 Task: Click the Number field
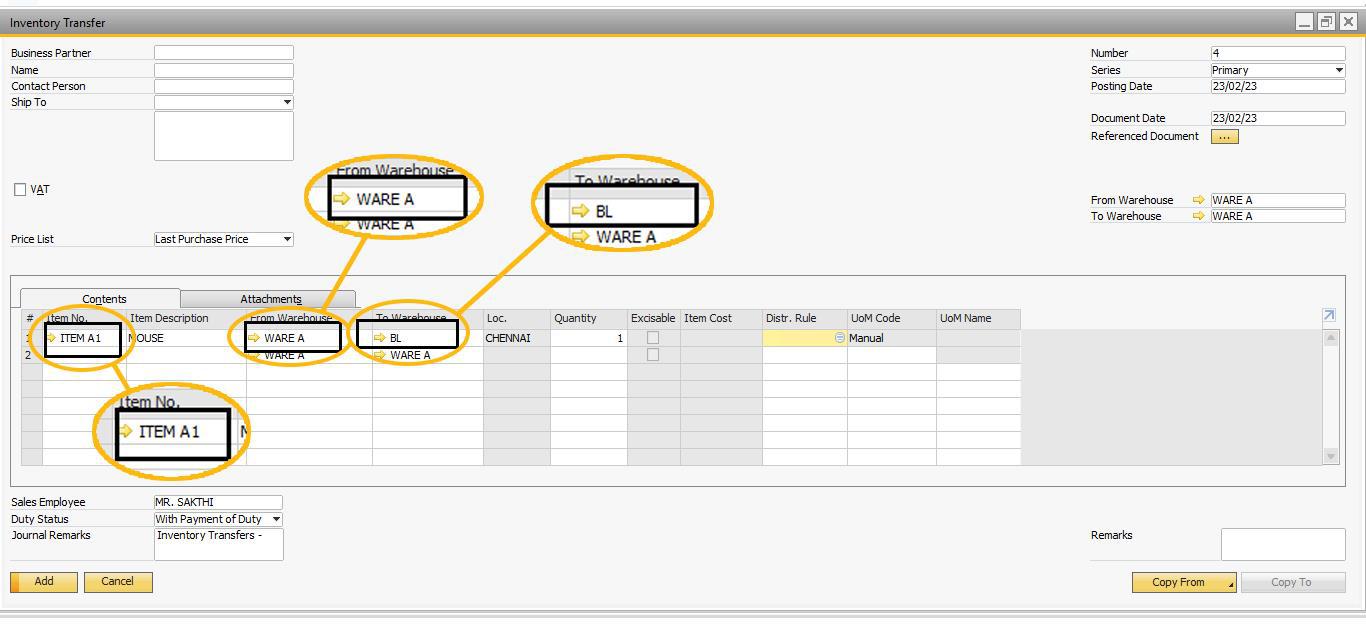coord(1278,53)
